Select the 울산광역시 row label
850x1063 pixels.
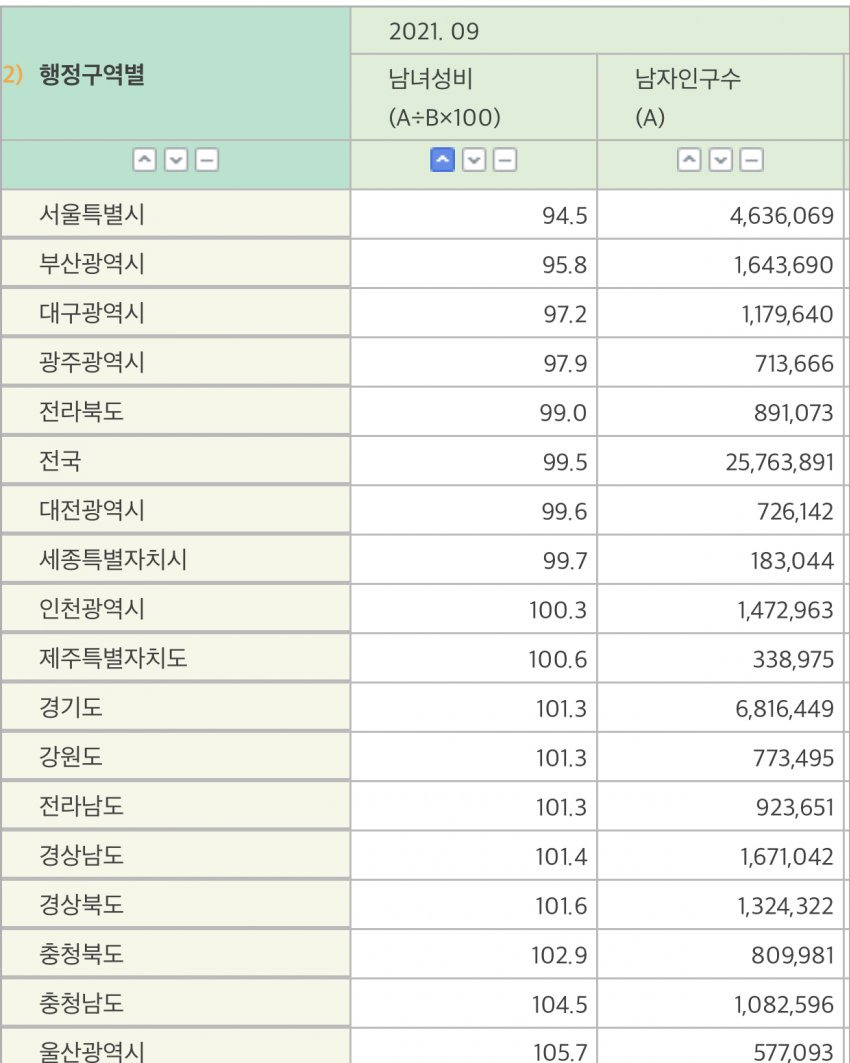(x=92, y=1051)
